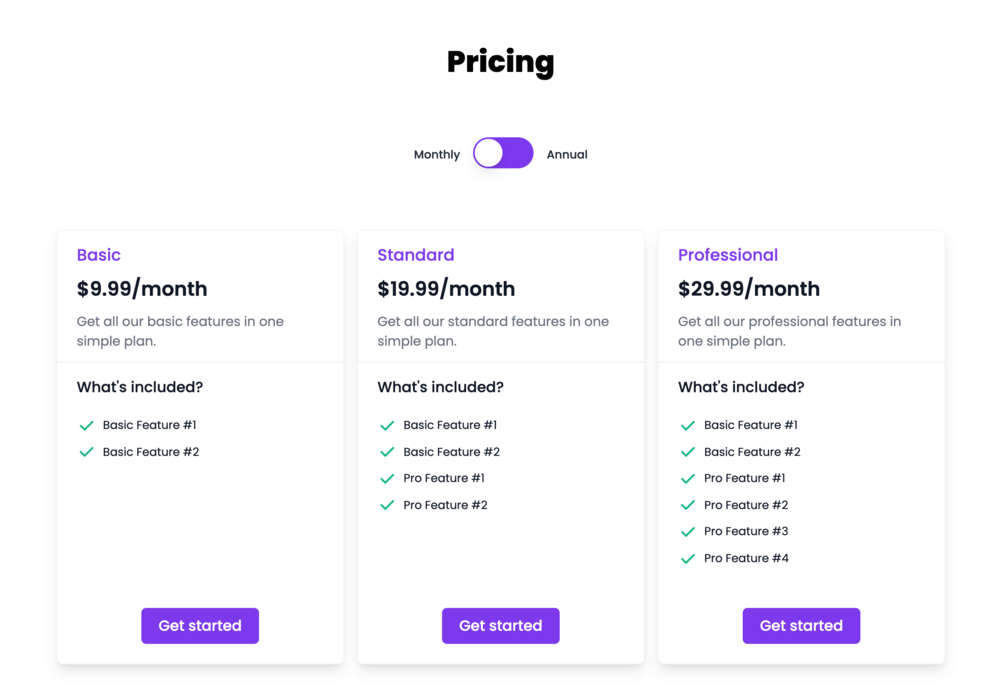This screenshot has height=697, width=1005.
Task: Select the Professional plan title
Action: [728, 255]
